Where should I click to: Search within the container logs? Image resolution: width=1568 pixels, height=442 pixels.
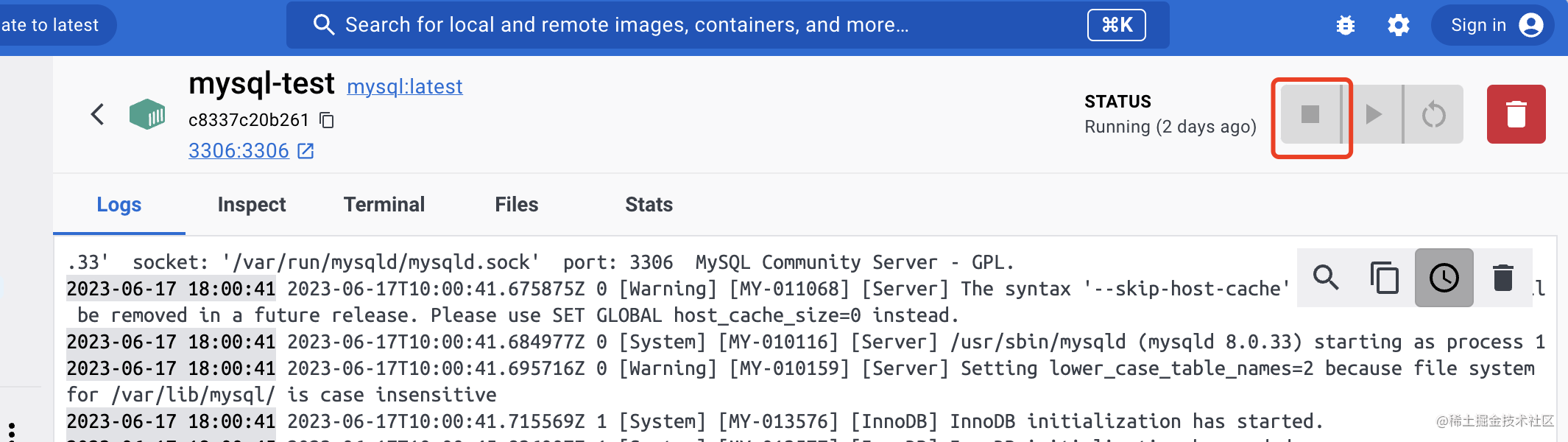[1326, 278]
